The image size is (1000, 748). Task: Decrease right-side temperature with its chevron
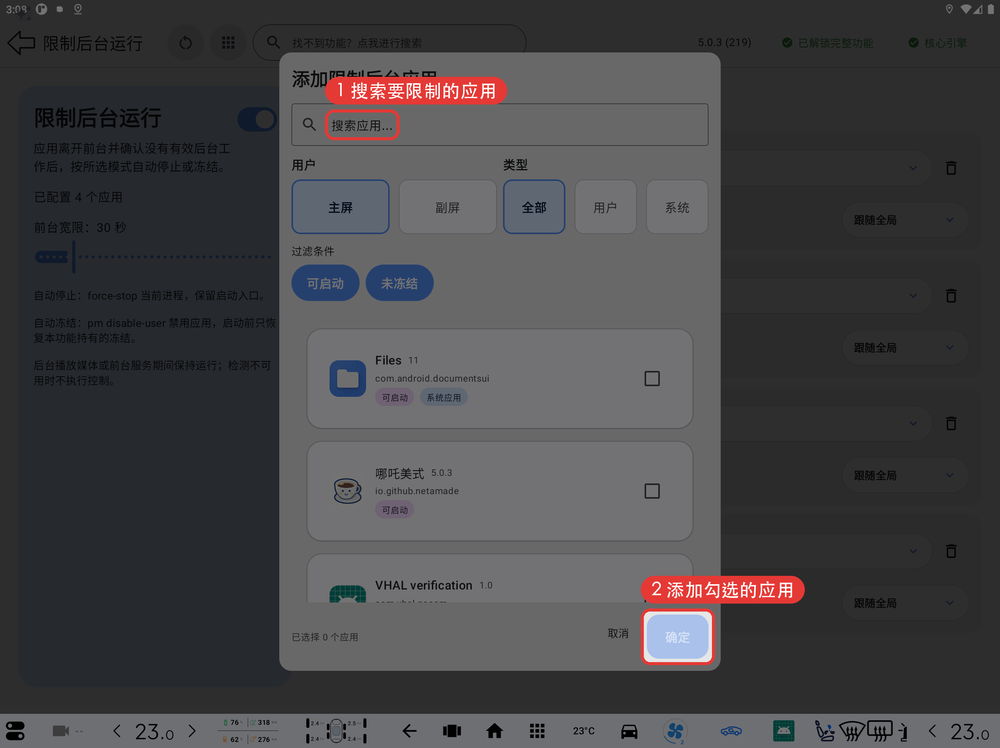click(932, 731)
